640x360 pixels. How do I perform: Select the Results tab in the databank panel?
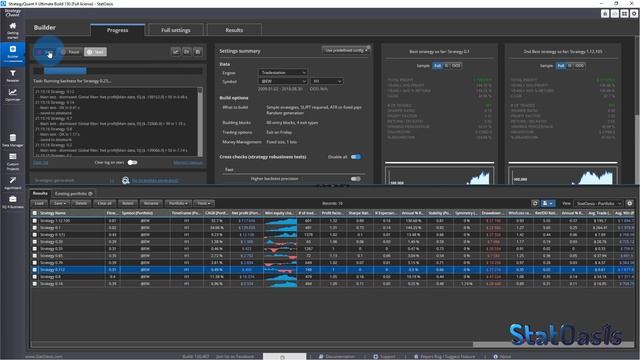(40, 193)
